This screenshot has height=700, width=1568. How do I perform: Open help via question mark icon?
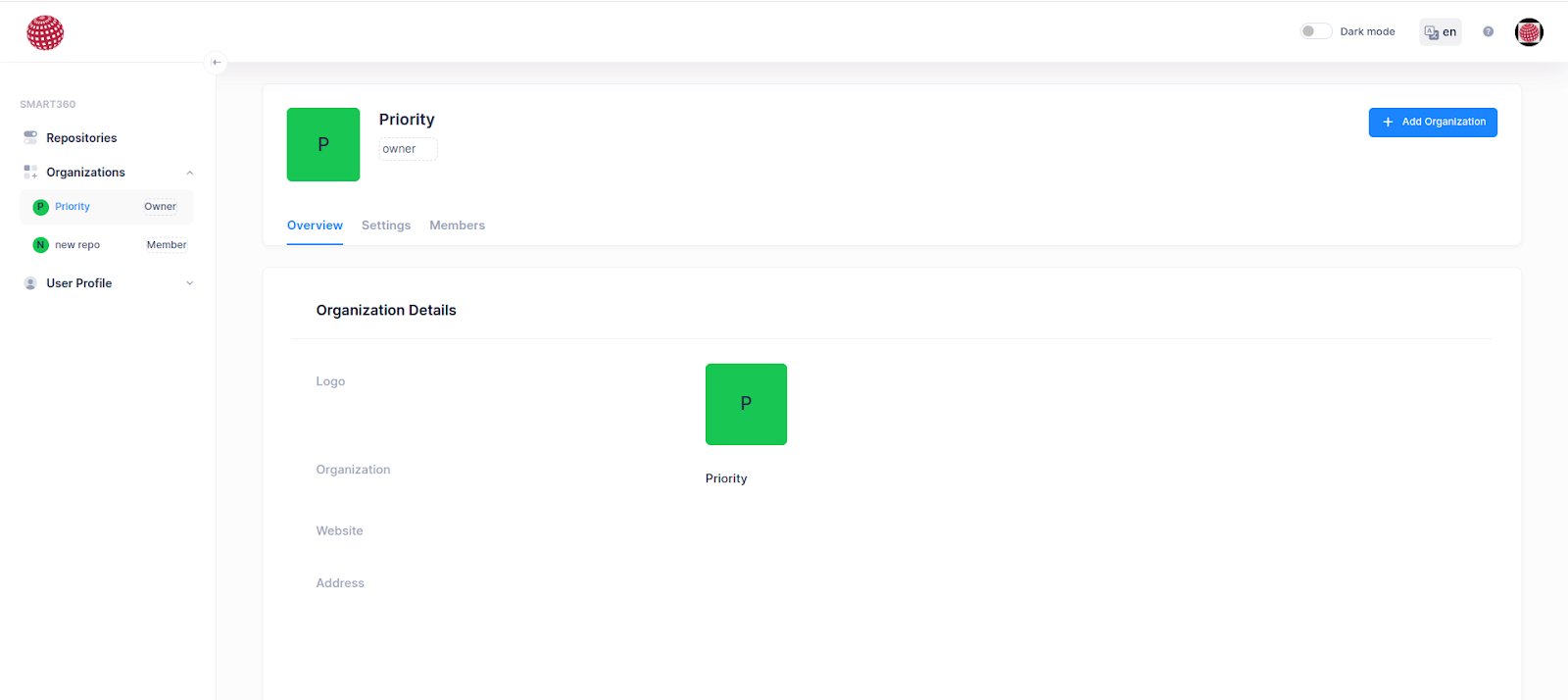(x=1488, y=31)
